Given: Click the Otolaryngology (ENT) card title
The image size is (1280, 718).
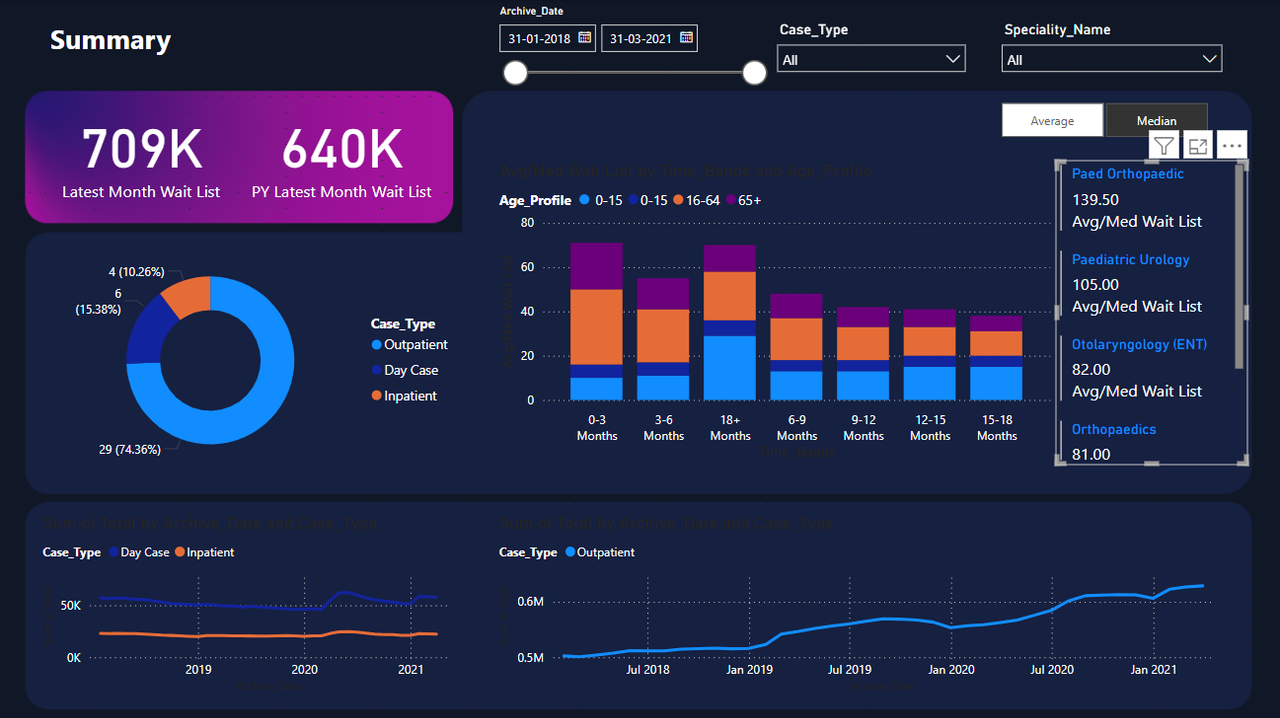Looking at the screenshot, I should [1140, 344].
